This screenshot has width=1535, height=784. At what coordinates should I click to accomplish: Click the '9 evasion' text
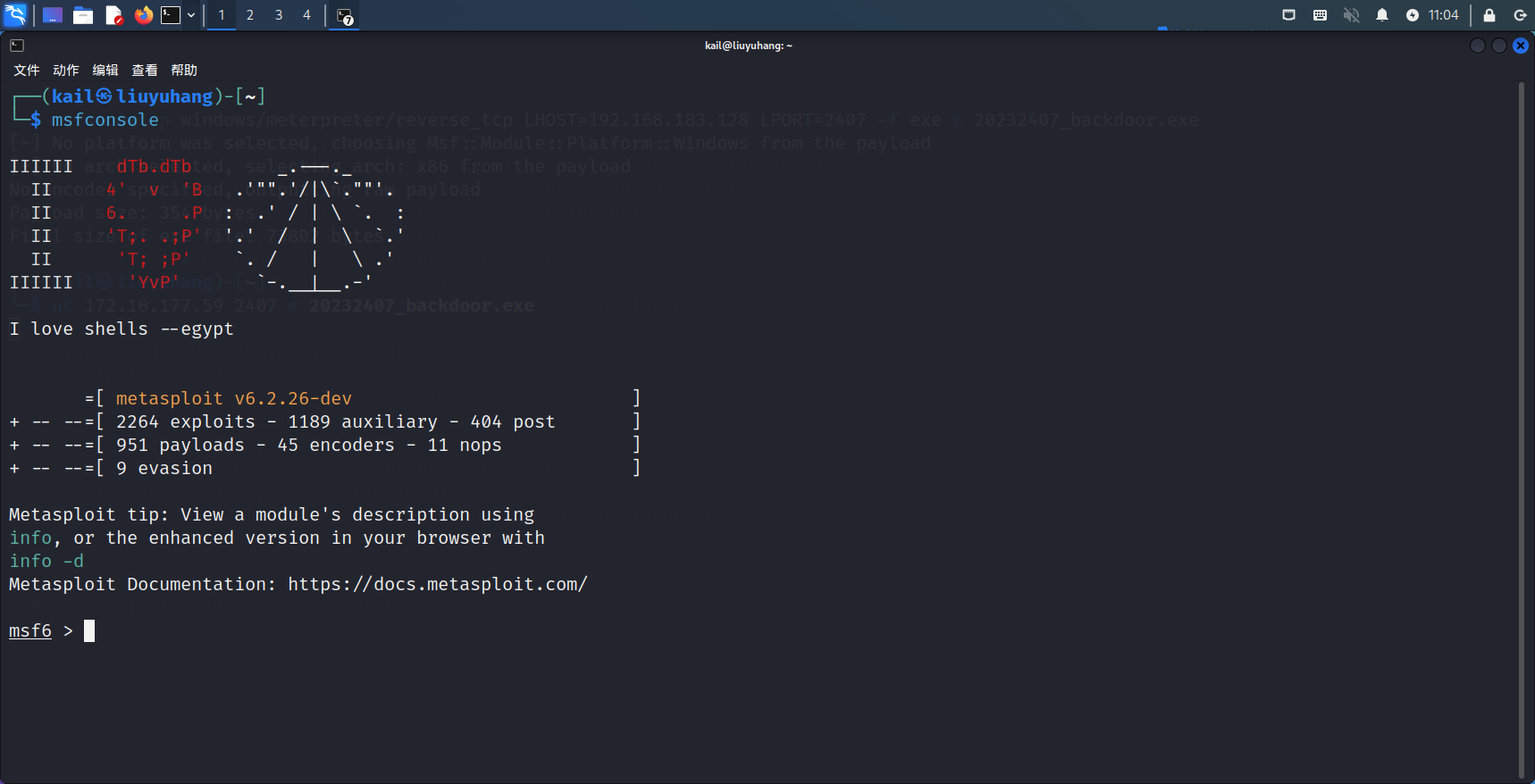tap(164, 468)
